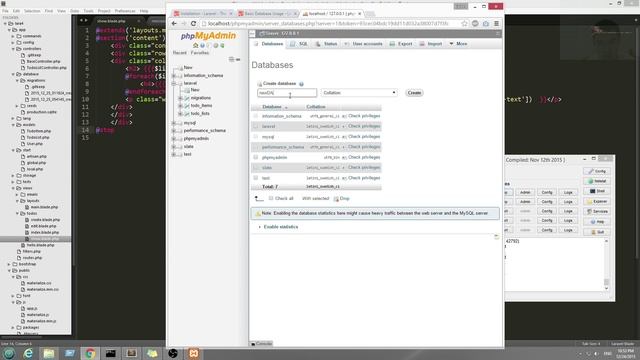Collapse the laravel node in the tree
Viewport: 640px width, 360px height.
tap(174, 83)
